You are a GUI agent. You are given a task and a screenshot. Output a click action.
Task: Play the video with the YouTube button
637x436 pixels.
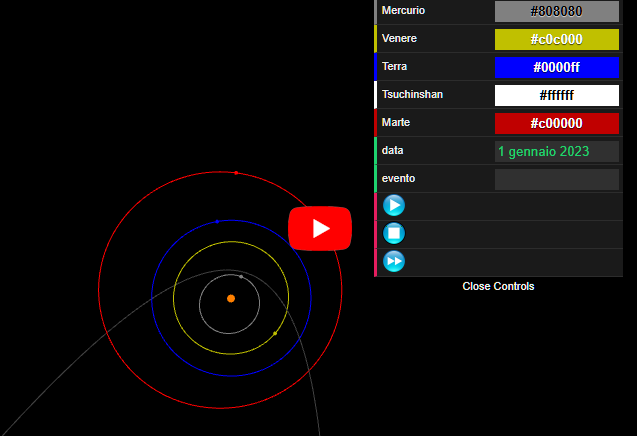coord(320,228)
